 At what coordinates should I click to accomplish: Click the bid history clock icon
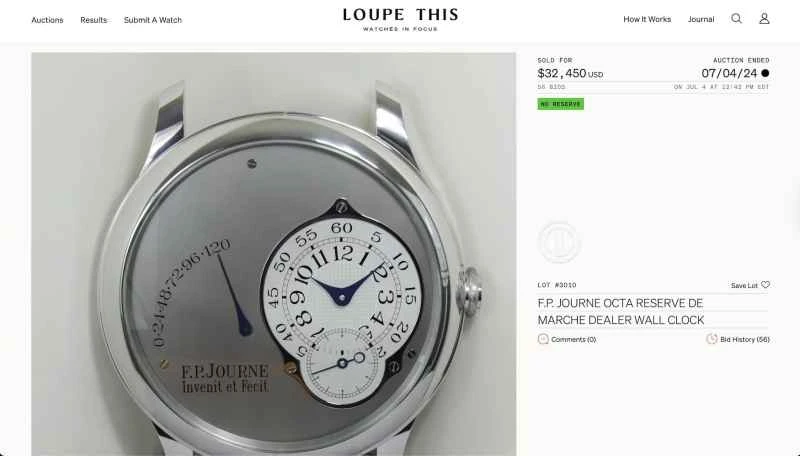(x=712, y=339)
